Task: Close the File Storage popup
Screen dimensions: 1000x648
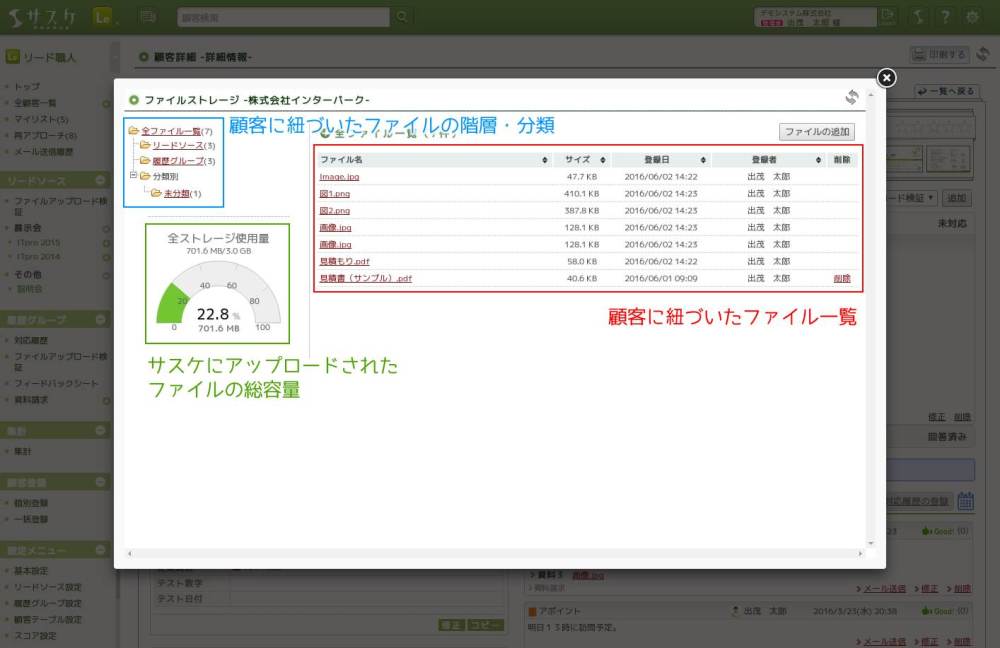Action: (x=886, y=78)
